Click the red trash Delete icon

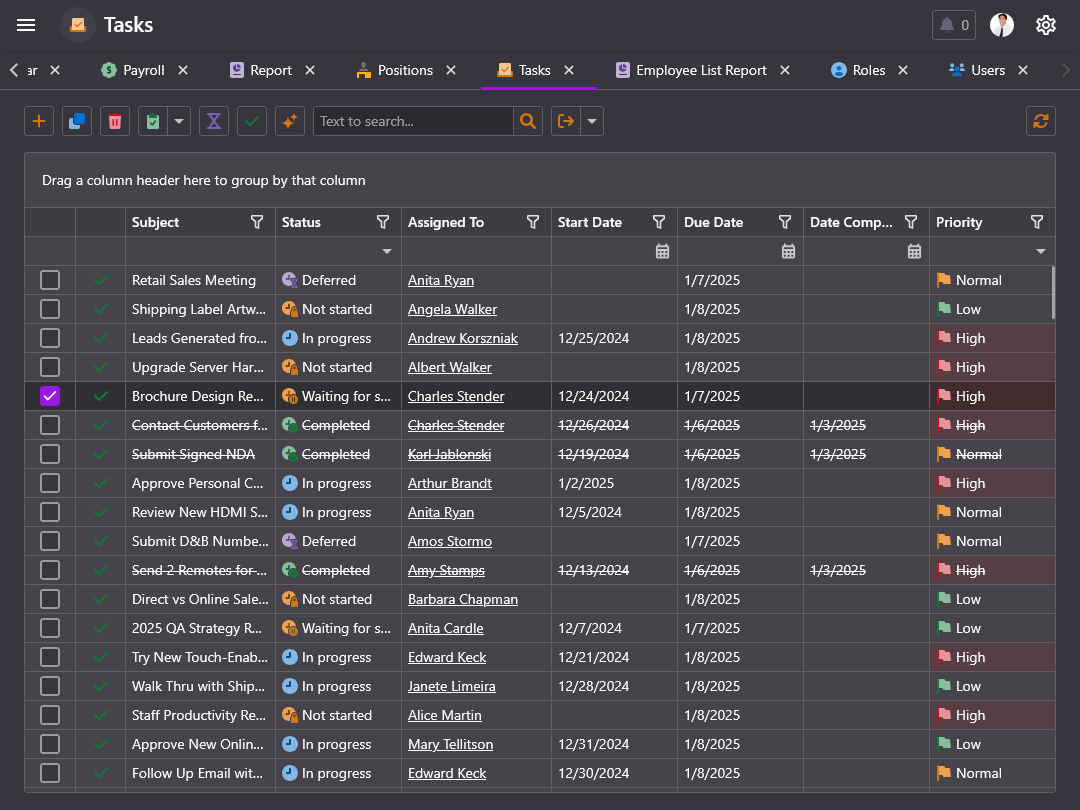click(115, 121)
